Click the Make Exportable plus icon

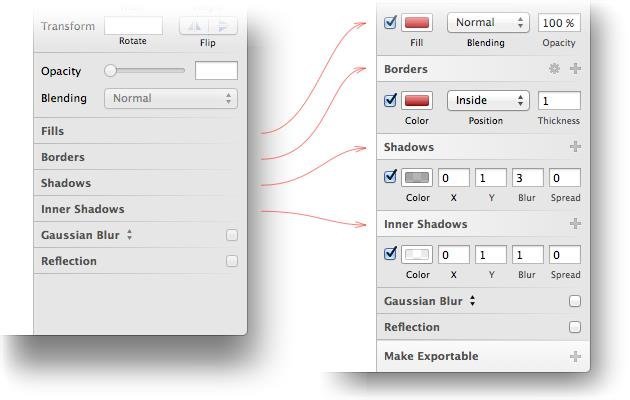click(575, 356)
